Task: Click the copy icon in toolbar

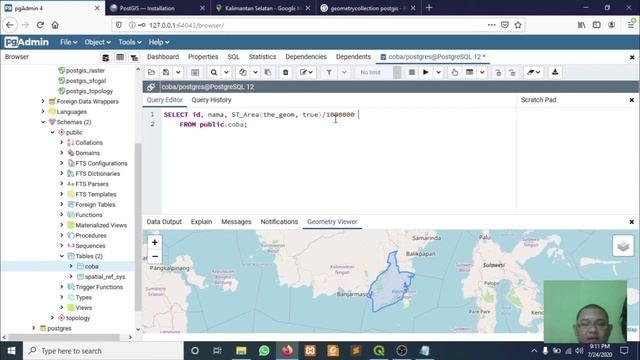Action: [243, 72]
